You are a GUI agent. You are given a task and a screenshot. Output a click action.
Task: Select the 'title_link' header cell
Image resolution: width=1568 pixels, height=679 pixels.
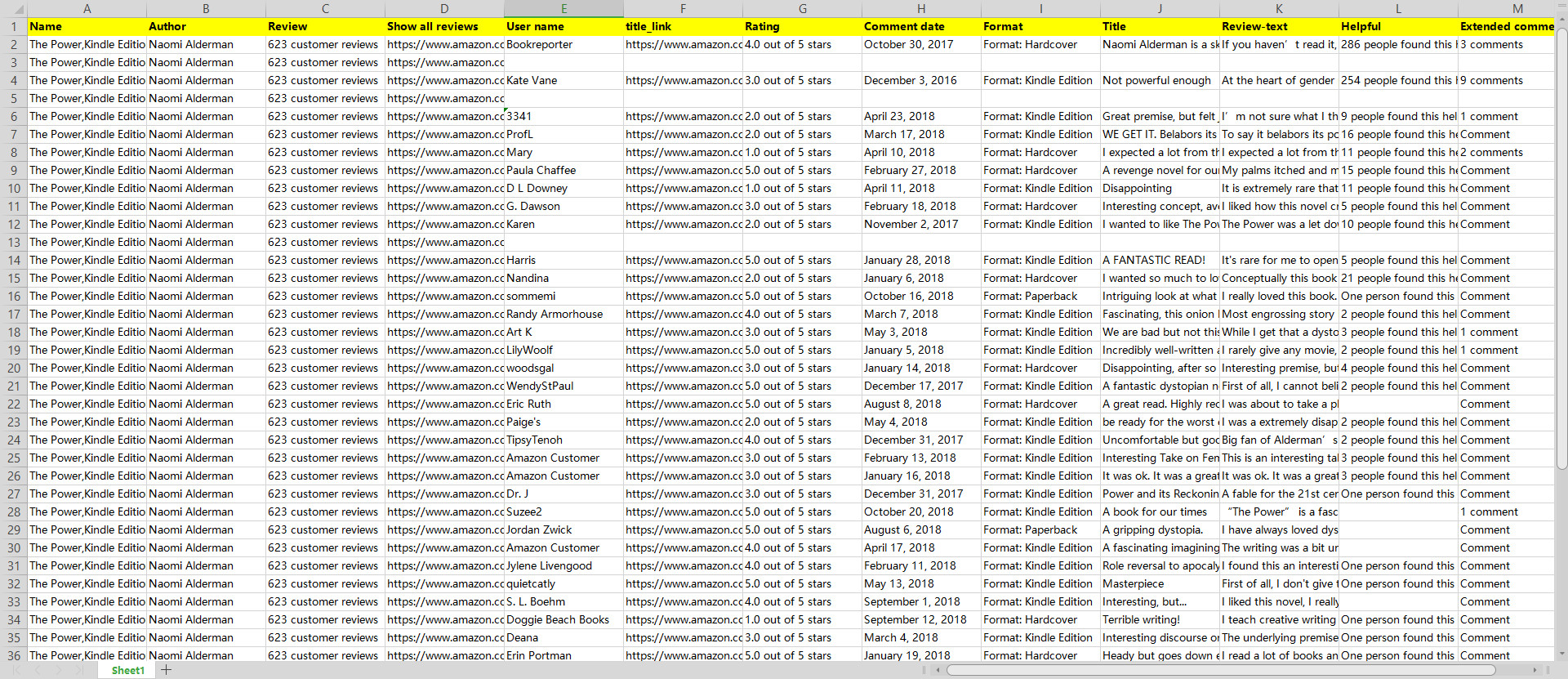click(683, 26)
